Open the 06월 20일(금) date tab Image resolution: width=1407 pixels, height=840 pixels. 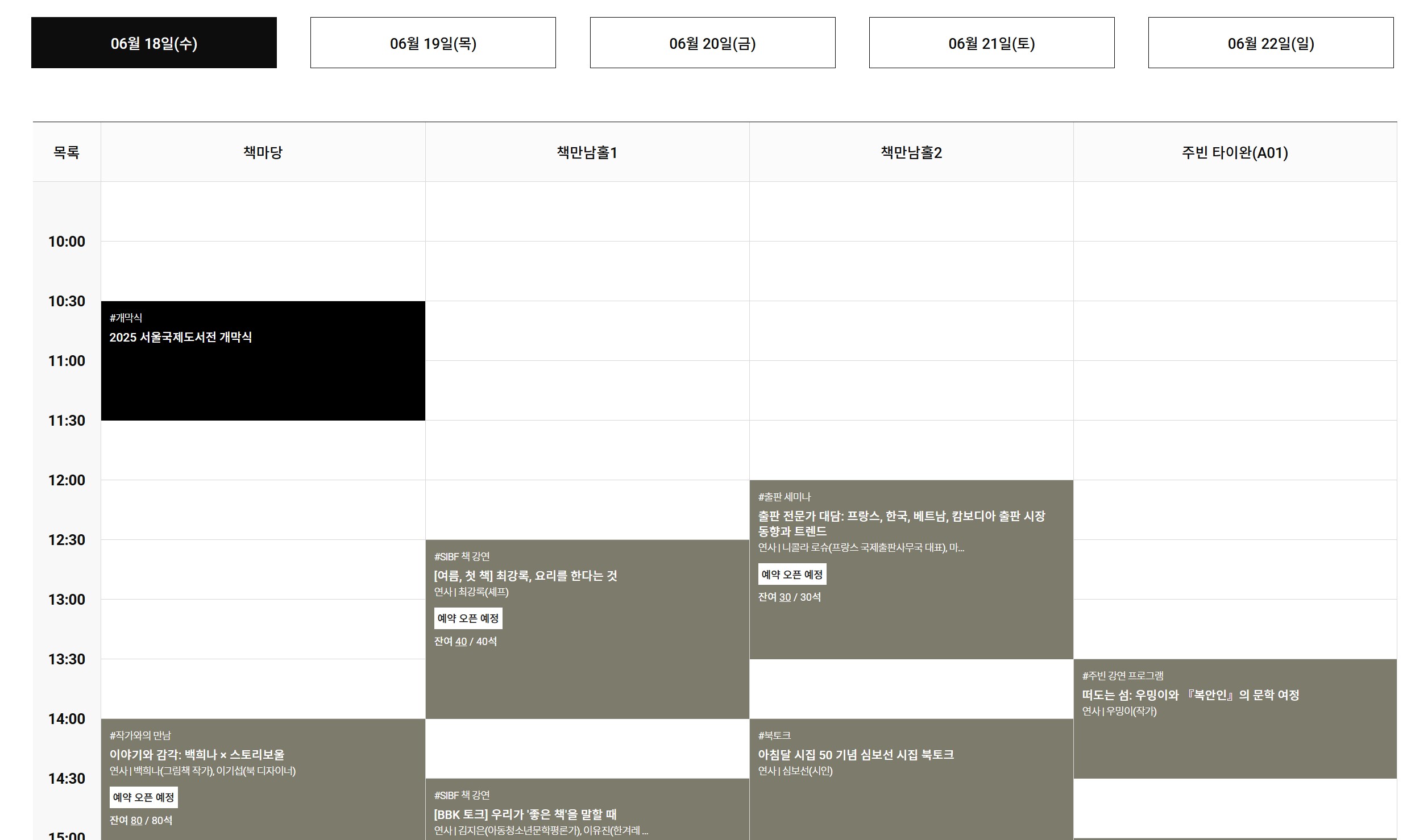[712, 43]
